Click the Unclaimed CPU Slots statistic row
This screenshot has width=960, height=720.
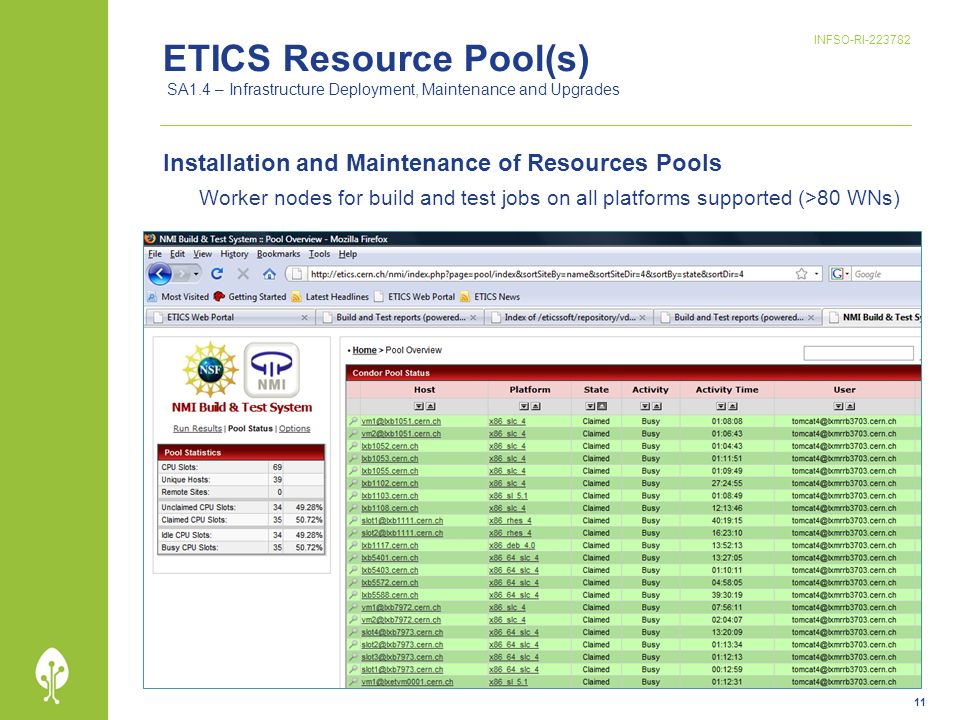[241, 507]
